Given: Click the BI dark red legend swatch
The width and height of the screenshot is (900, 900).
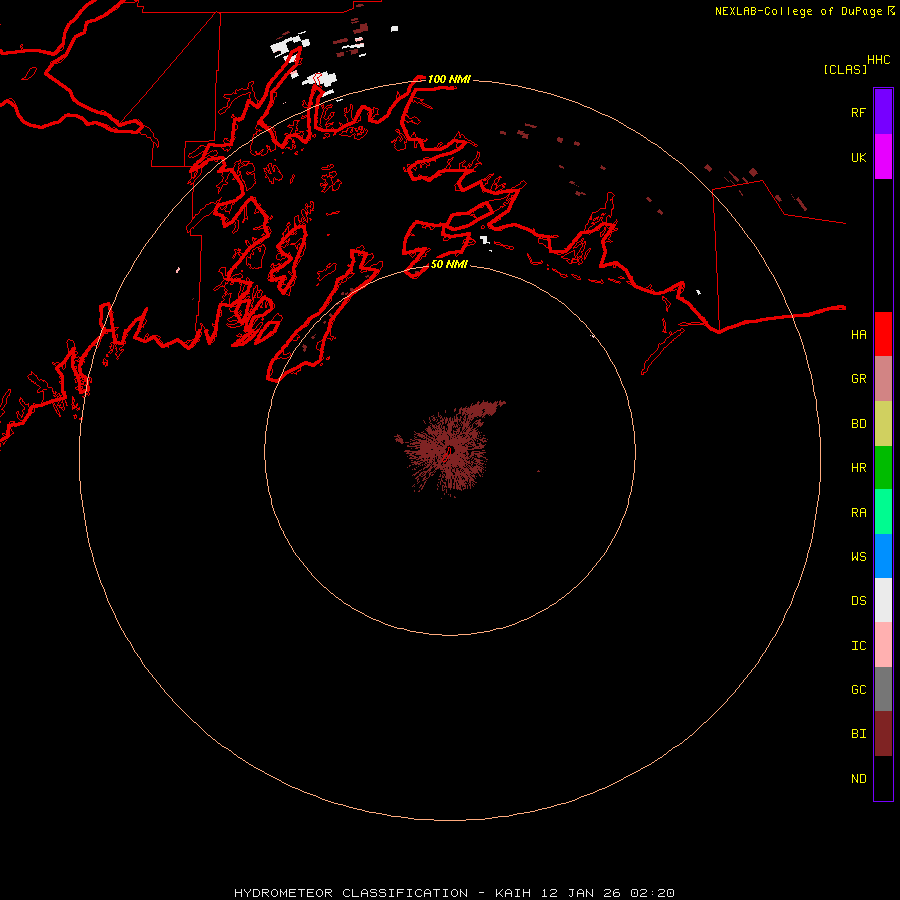Looking at the screenshot, I should [x=883, y=734].
